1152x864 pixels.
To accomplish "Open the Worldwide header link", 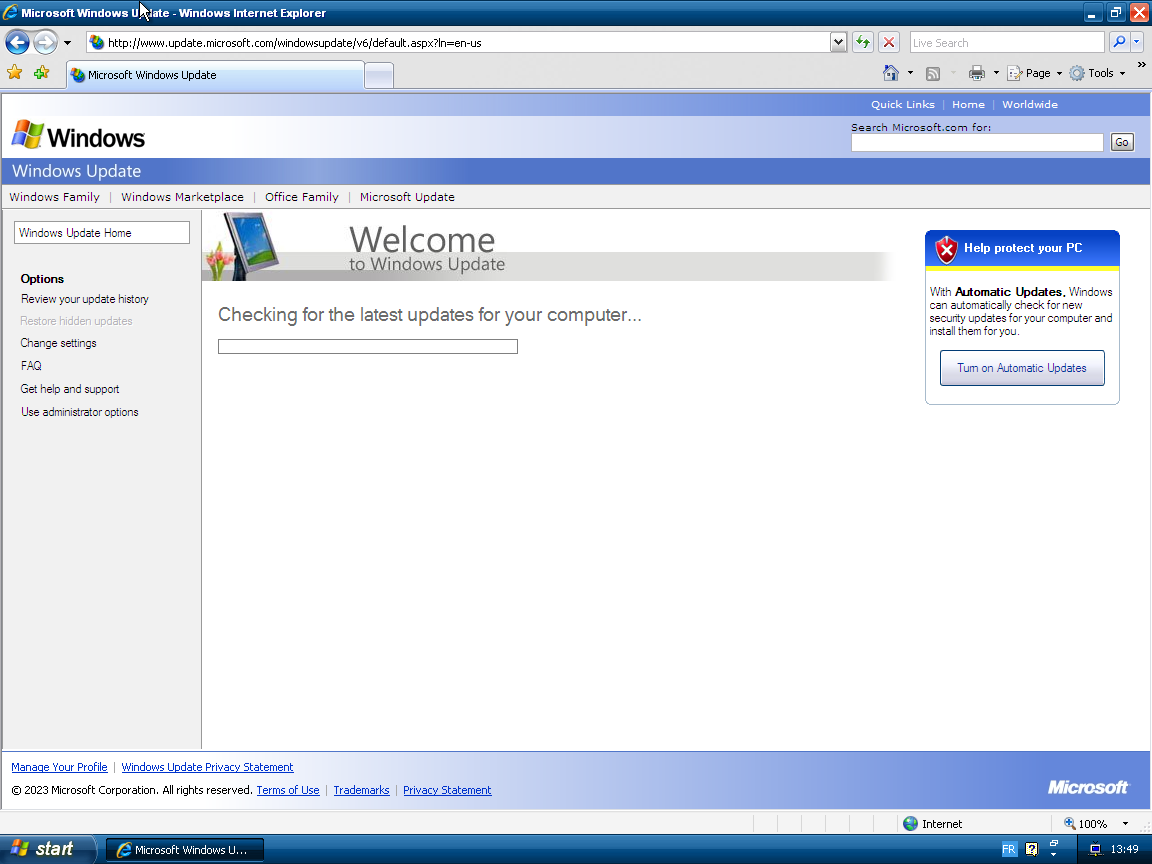I will coord(1030,104).
